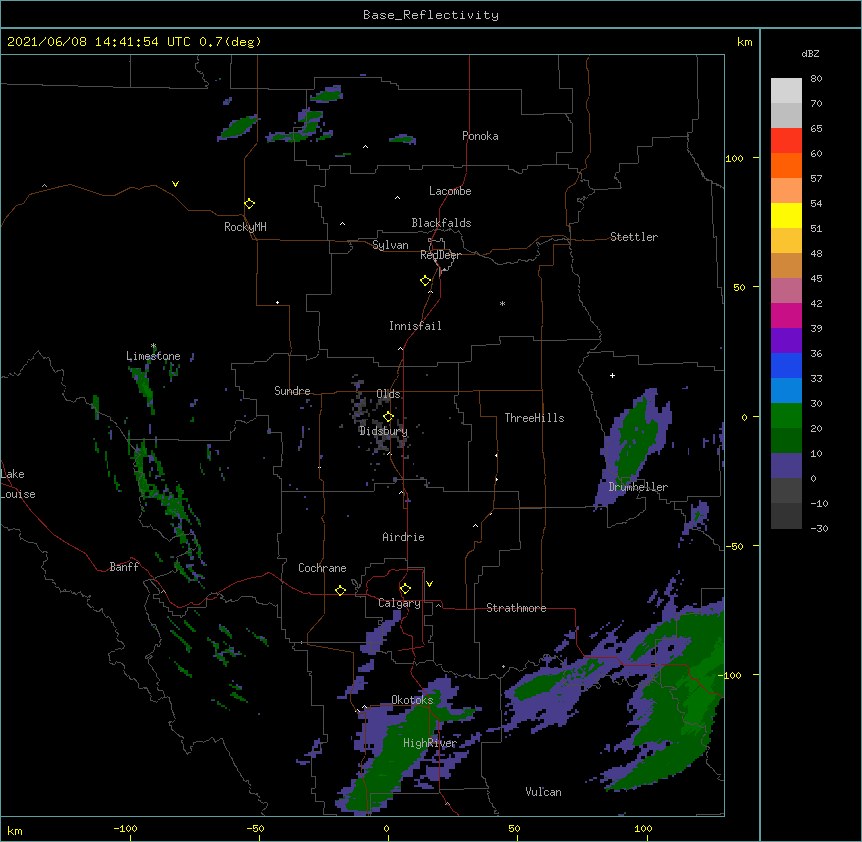Click the Sundre town label

292,391
